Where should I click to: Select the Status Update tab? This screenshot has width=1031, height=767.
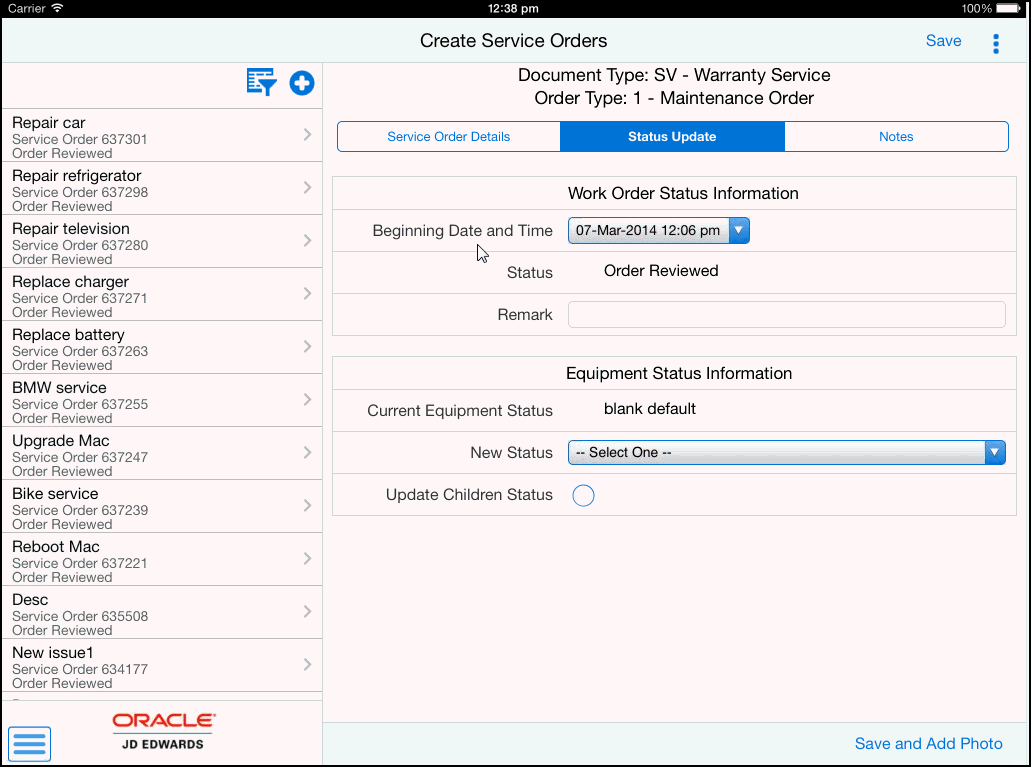click(x=672, y=137)
